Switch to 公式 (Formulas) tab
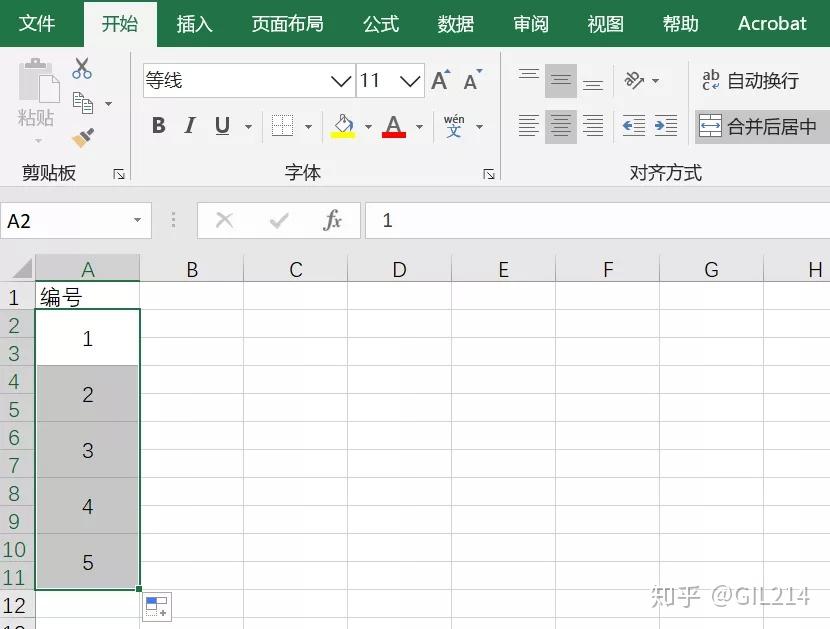This screenshot has height=629, width=830. [x=381, y=23]
